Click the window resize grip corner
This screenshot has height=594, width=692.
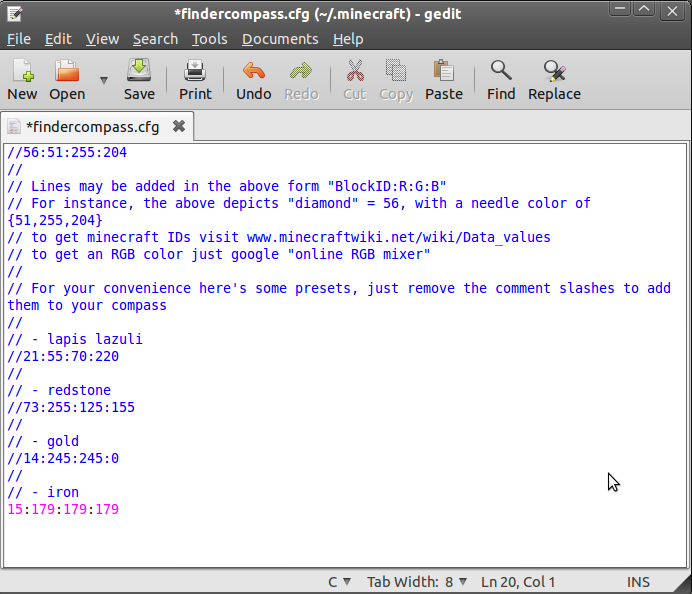(682, 585)
